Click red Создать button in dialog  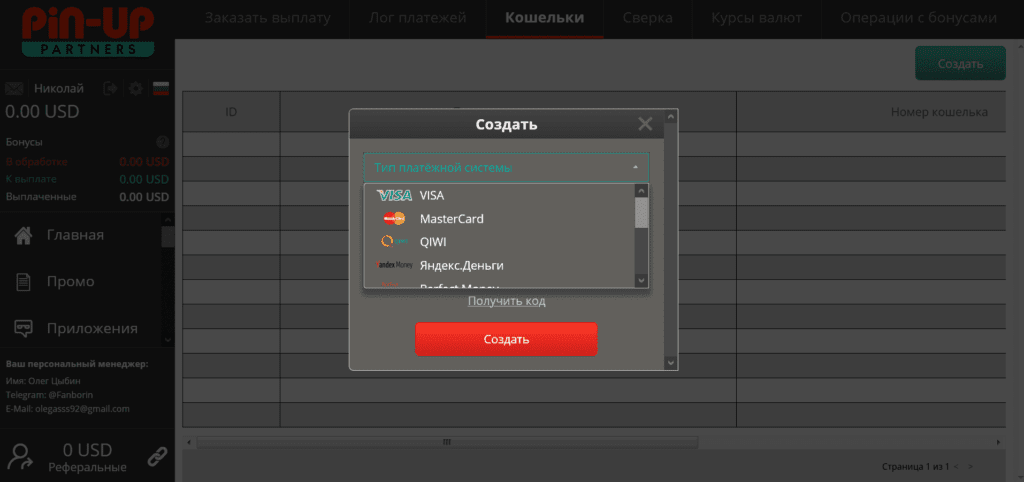506,340
